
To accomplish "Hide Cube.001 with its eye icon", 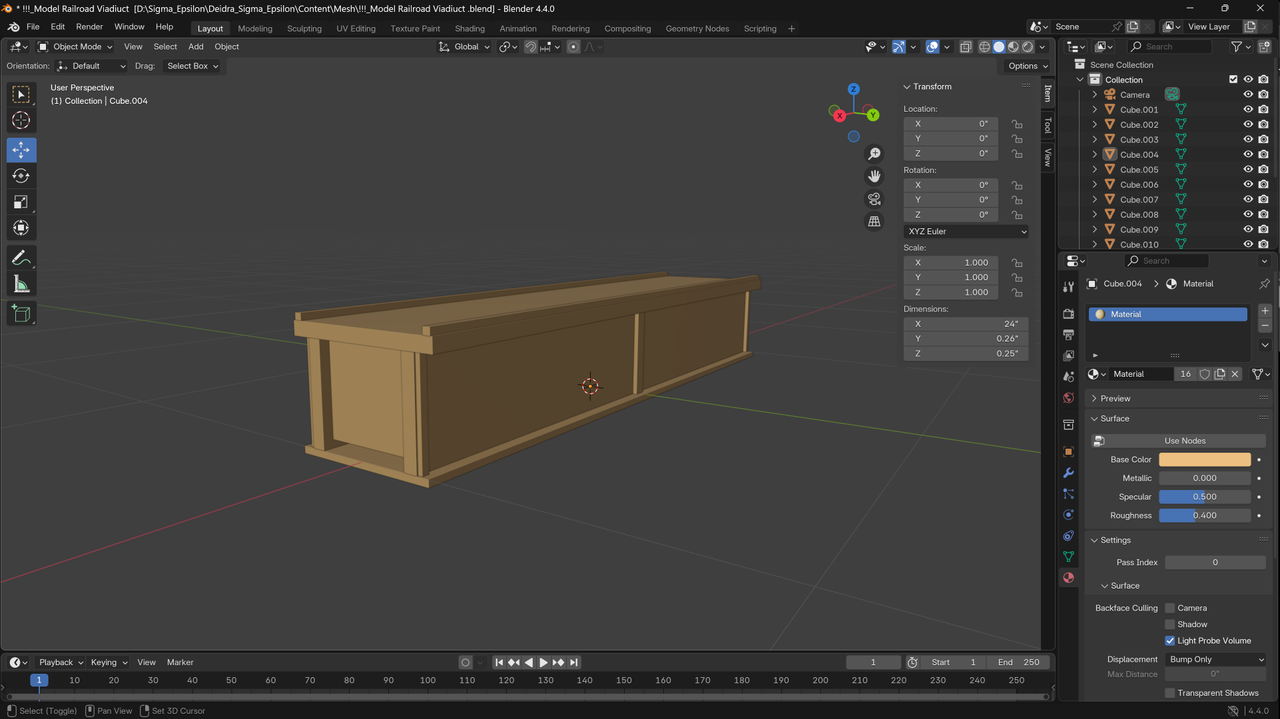I will (x=1248, y=110).
